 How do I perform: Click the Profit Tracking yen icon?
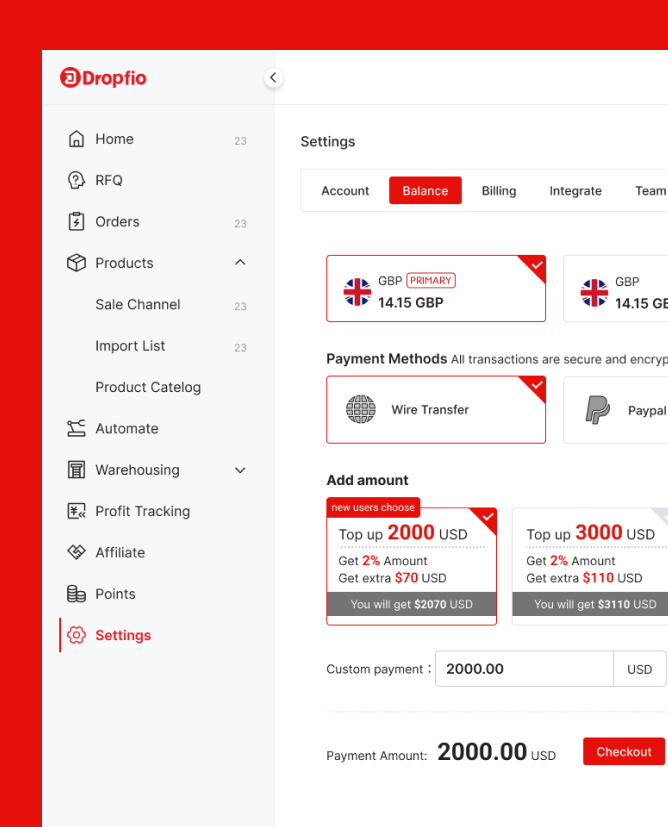76,511
